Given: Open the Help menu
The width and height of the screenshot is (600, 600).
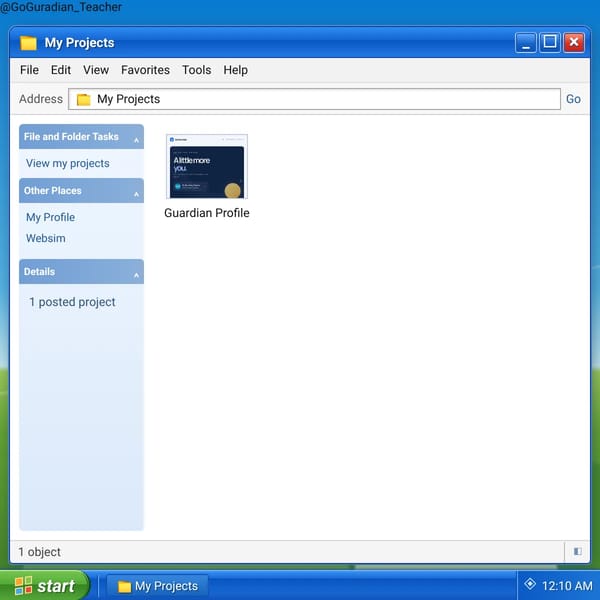Looking at the screenshot, I should coord(235,70).
